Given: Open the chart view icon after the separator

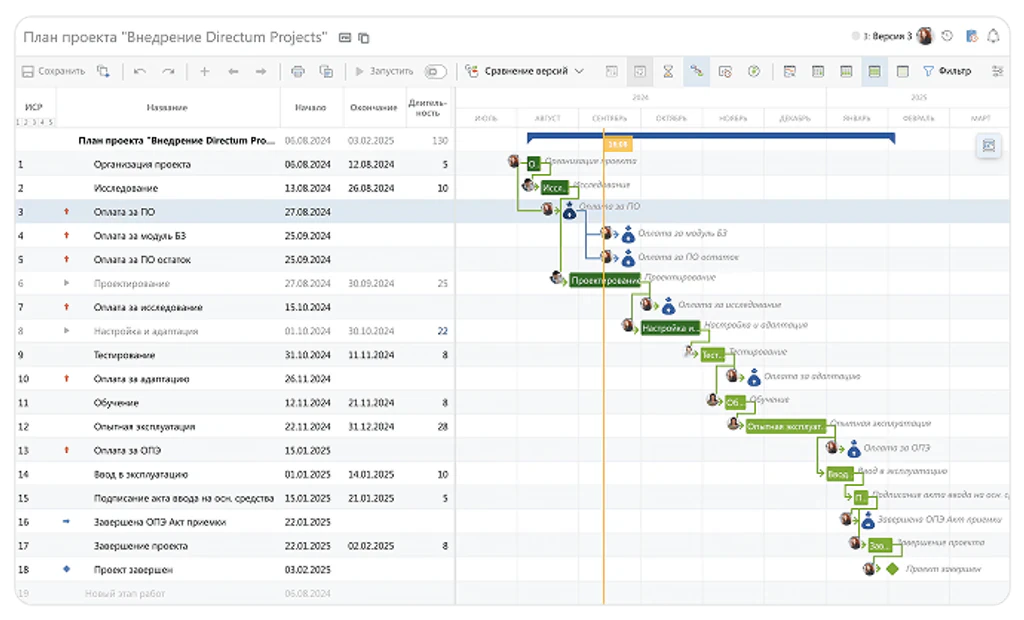Looking at the screenshot, I should pyautogui.click(x=790, y=71).
